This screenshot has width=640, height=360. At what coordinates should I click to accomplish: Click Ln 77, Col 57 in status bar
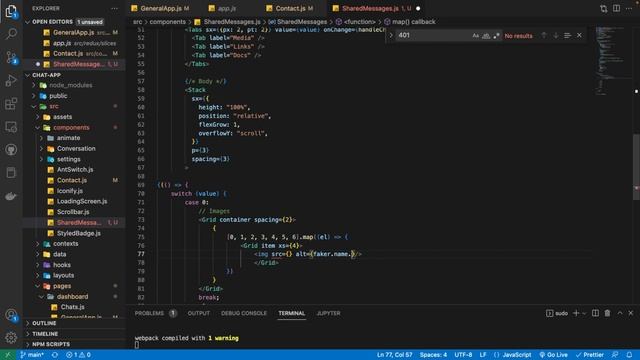394,355
